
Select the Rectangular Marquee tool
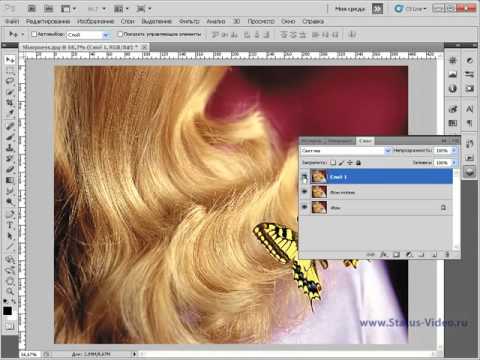pos(10,70)
